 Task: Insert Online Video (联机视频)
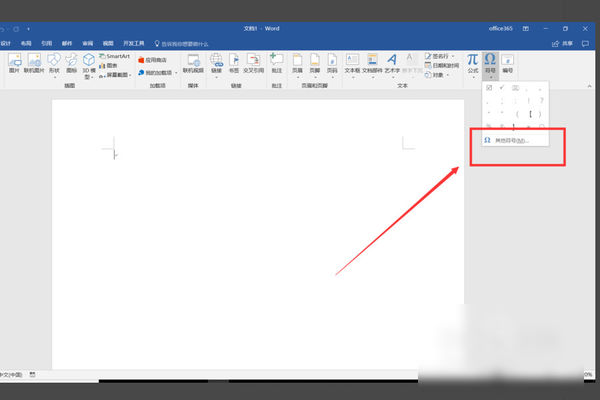pos(193,63)
